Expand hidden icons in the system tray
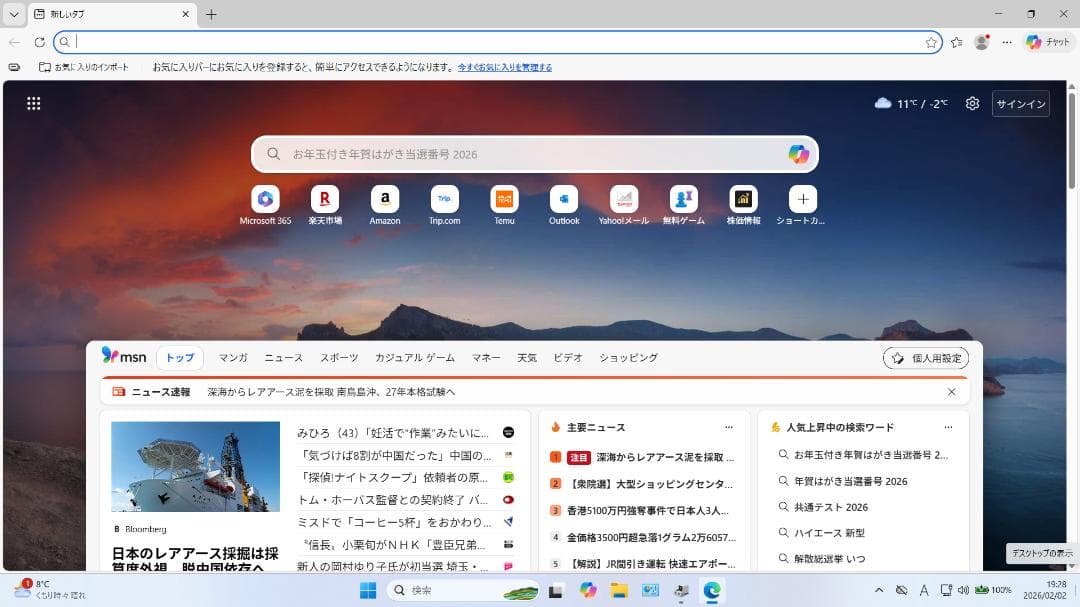Screen dimensions: 1080x607 click(877, 591)
